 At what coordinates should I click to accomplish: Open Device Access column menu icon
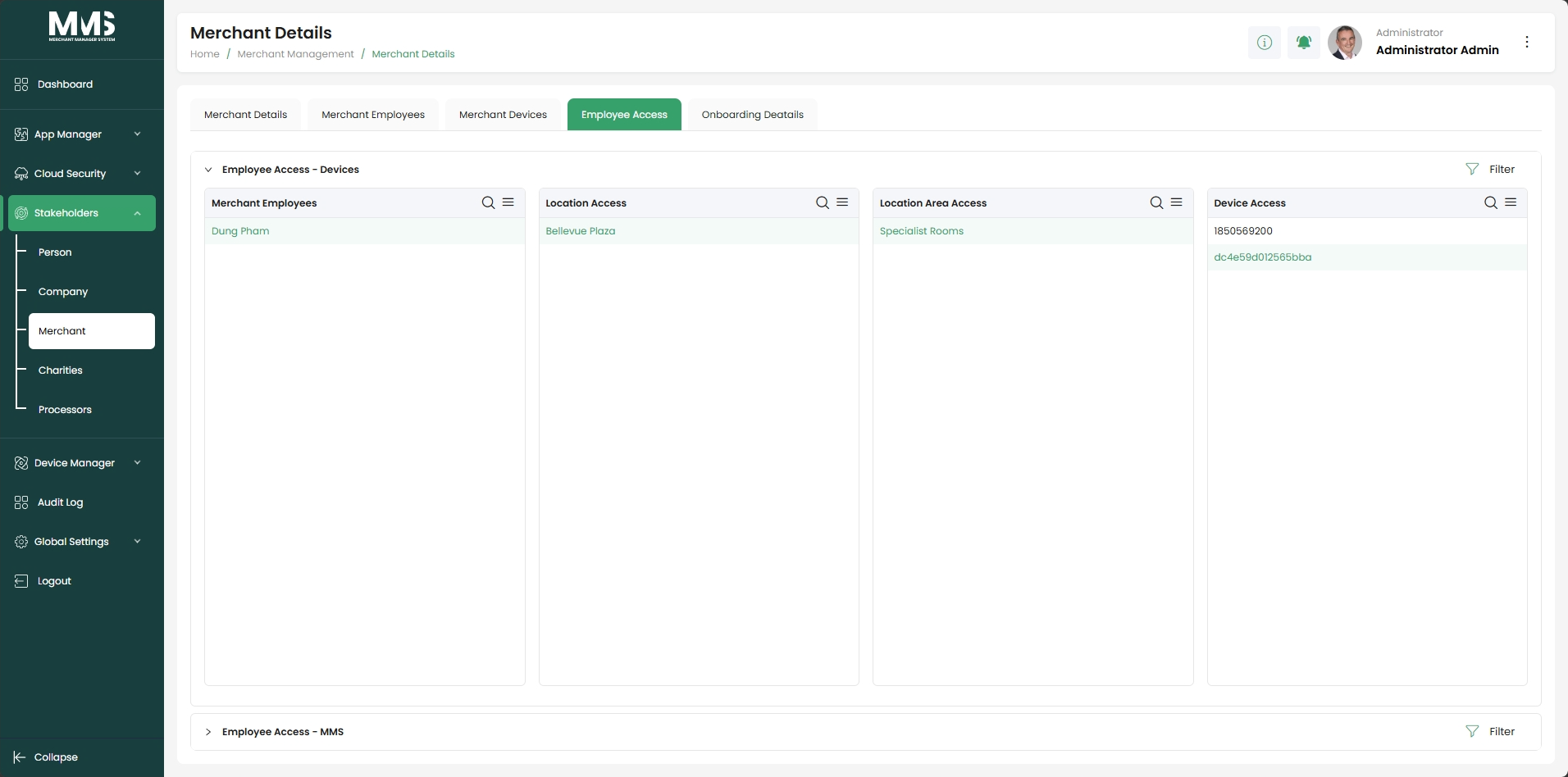tap(1511, 202)
